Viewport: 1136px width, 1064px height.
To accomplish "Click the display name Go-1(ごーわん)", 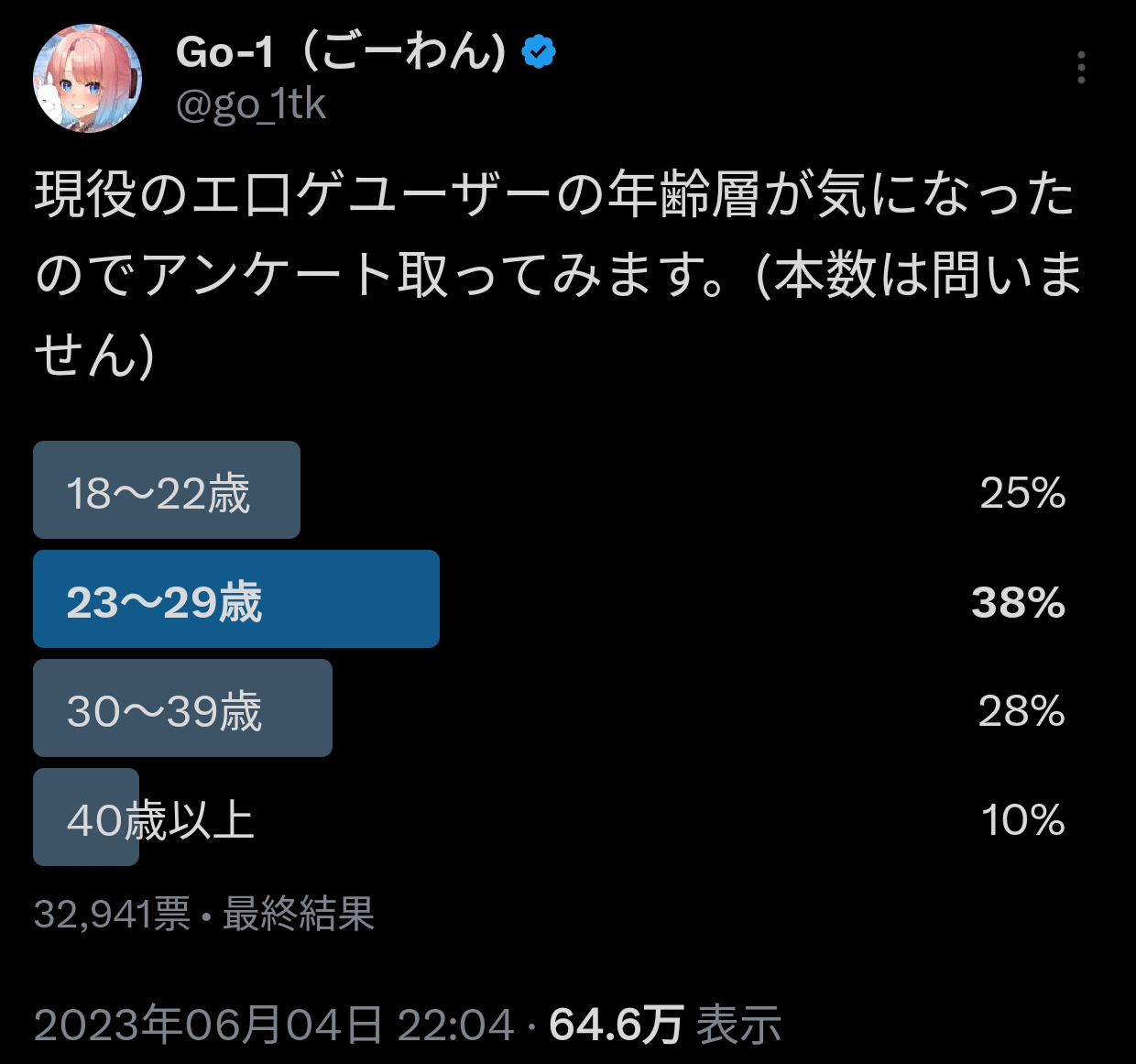I will pos(341,52).
